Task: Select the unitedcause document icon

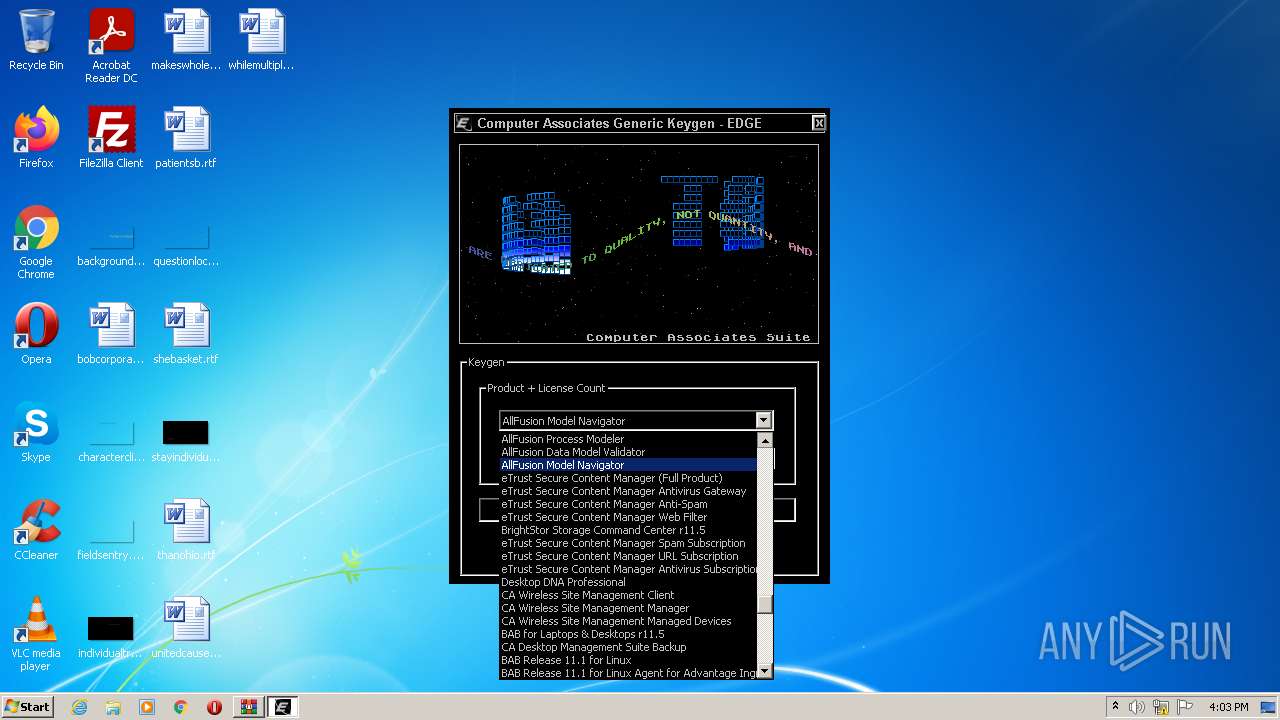Action: click(x=186, y=628)
